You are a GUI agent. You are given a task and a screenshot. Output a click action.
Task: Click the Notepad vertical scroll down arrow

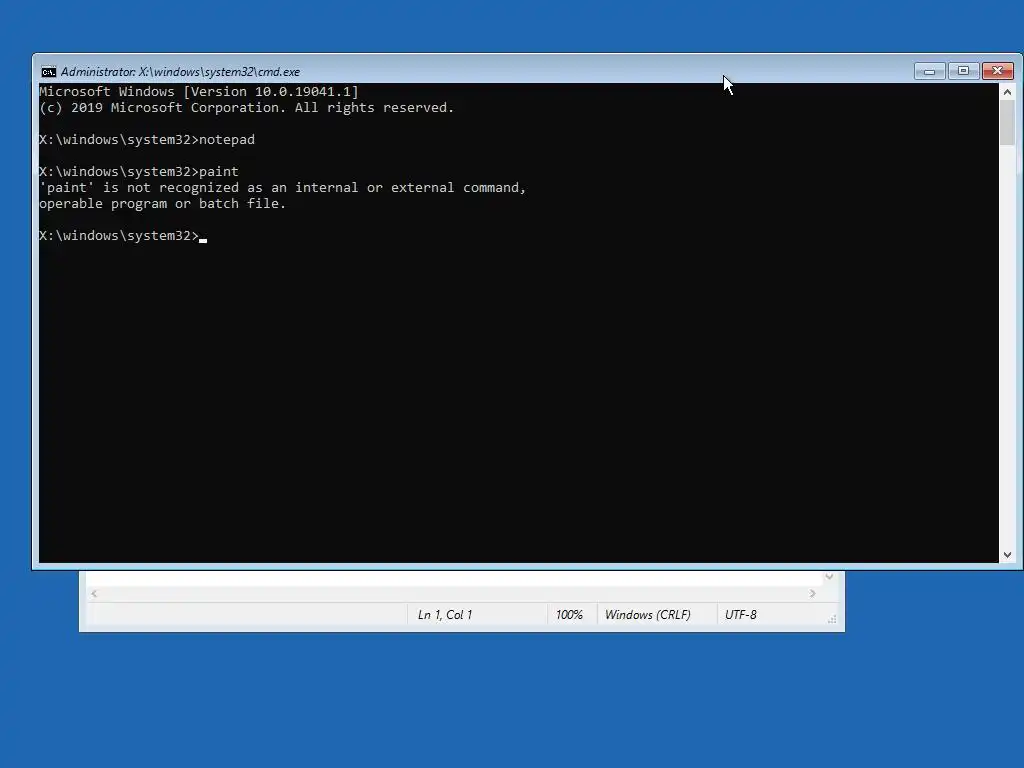(x=829, y=577)
